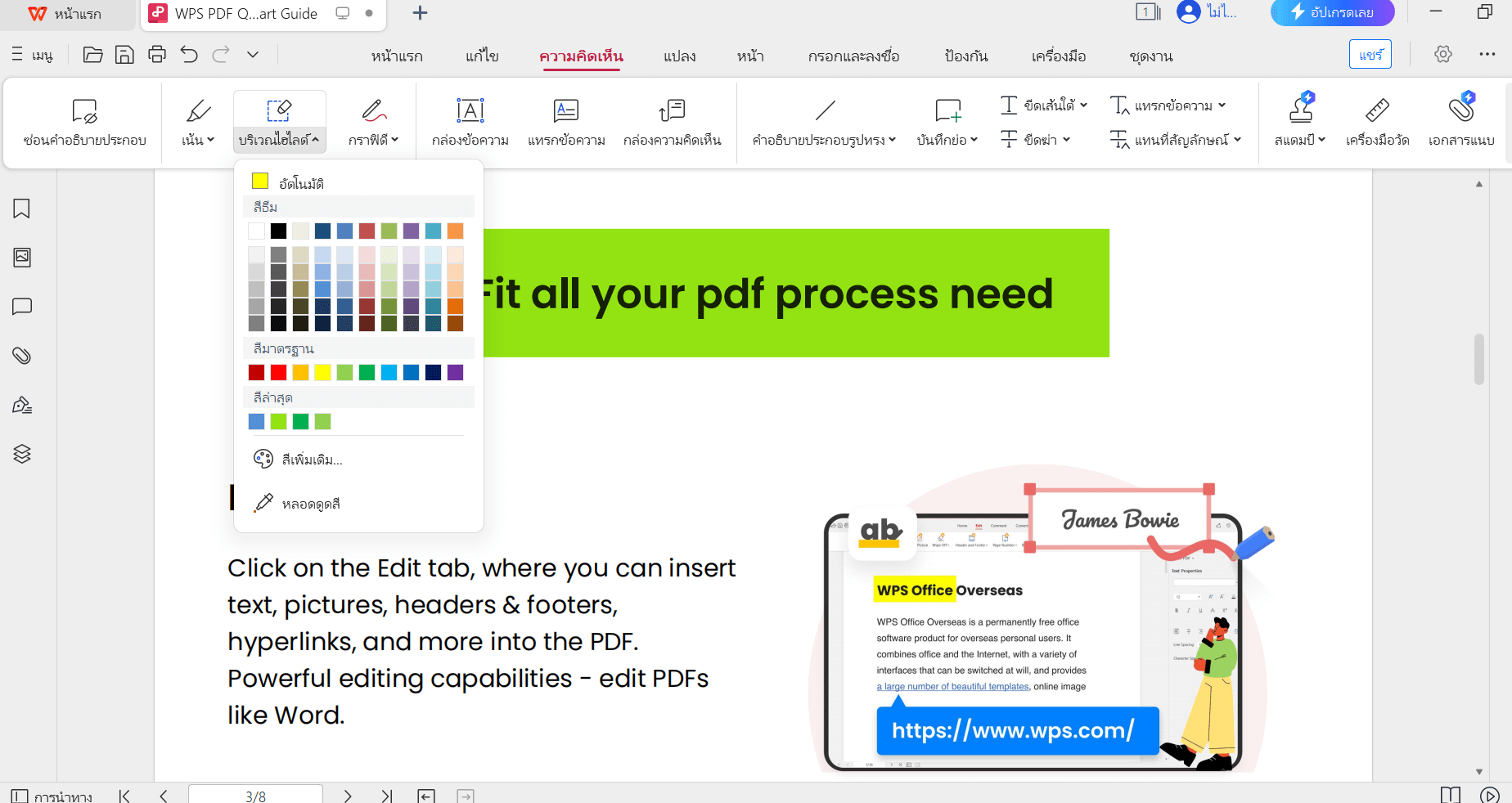Open the file folder icon in quick toolbar
1512x803 pixels.
click(93, 55)
